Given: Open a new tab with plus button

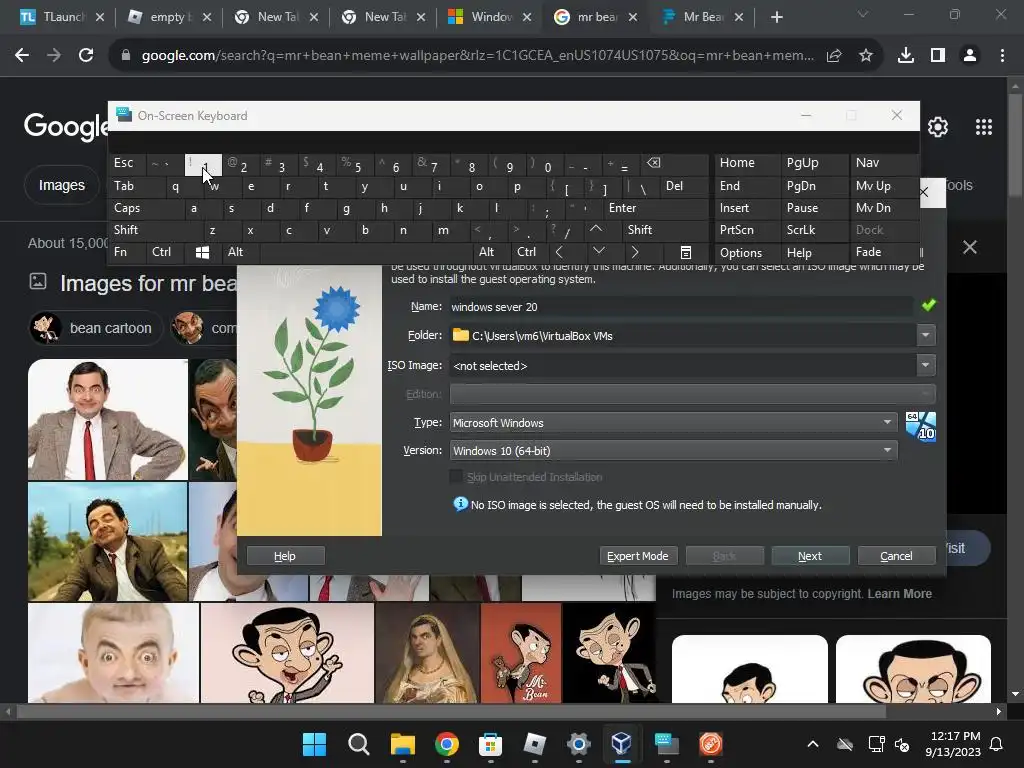Looking at the screenshot, I should tap(776, 17).
